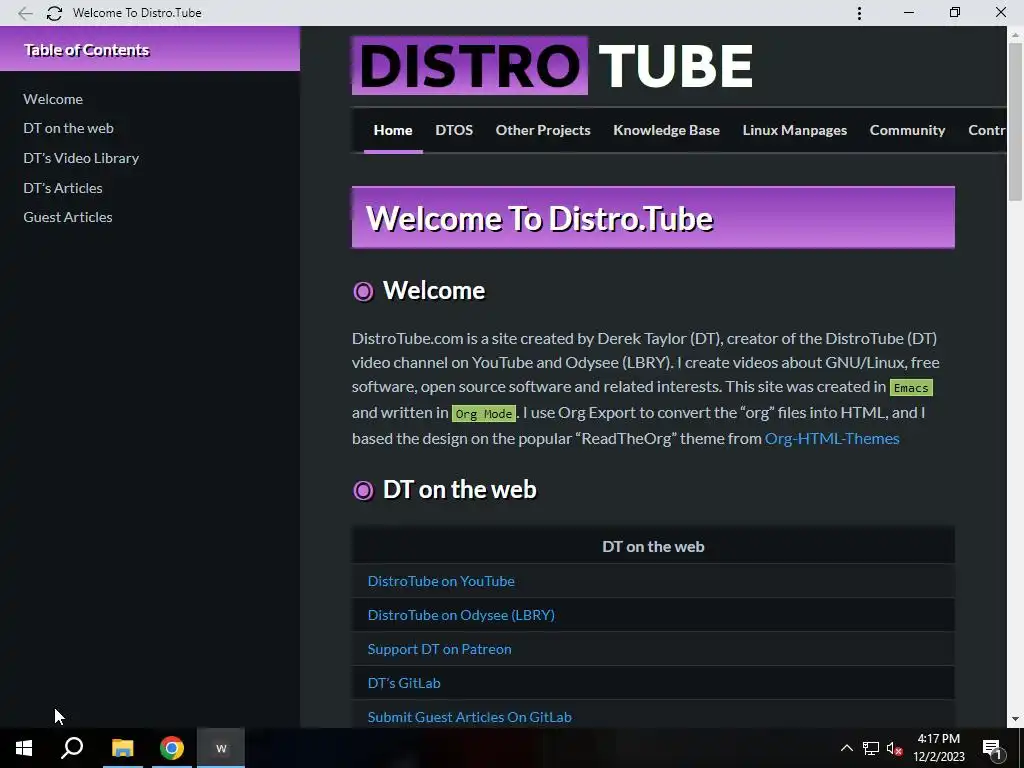The image size is (1024, 768).
Task: Reload the page with the refresh icon
Action: (x=54, y=13)
